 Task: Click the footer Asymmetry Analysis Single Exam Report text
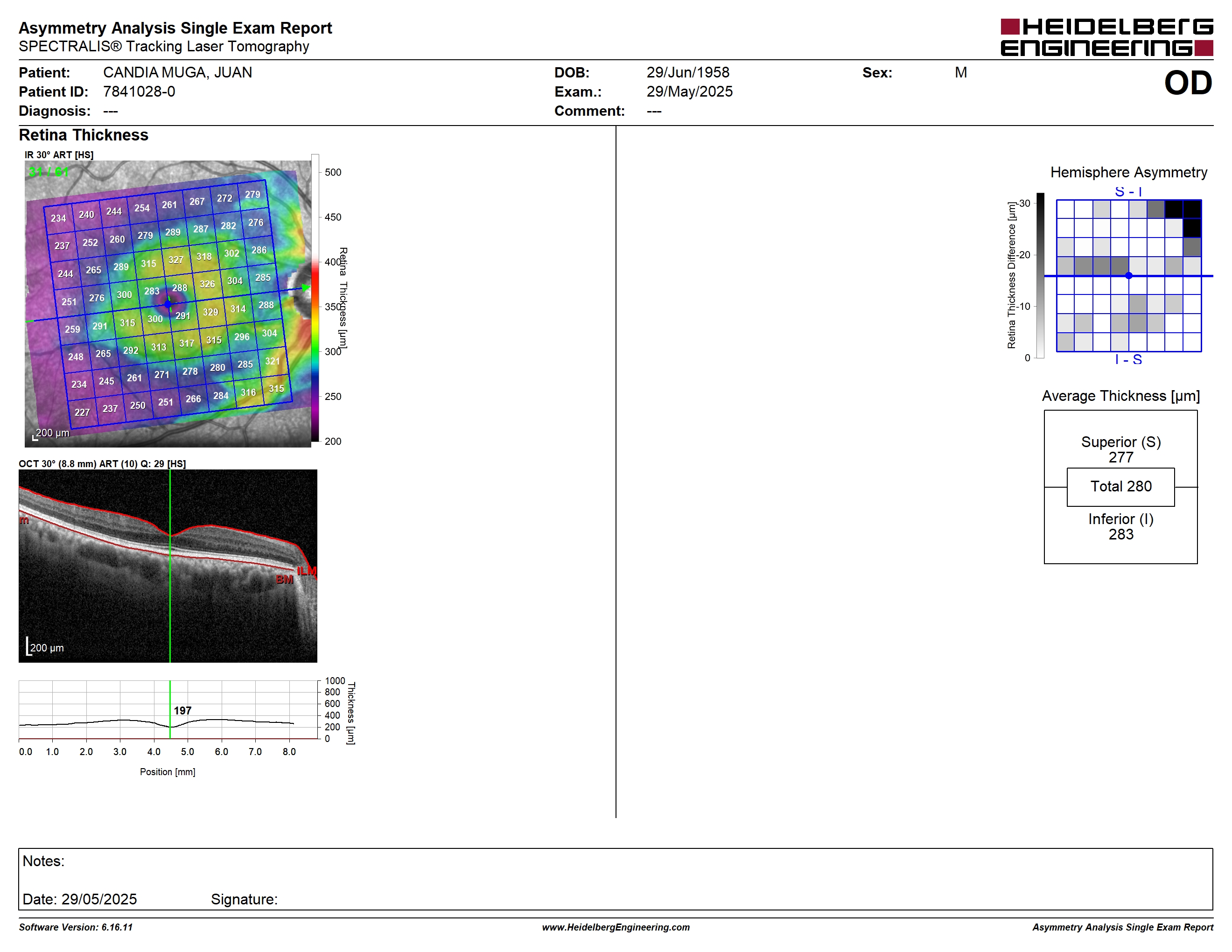[x=1122, y=927]
